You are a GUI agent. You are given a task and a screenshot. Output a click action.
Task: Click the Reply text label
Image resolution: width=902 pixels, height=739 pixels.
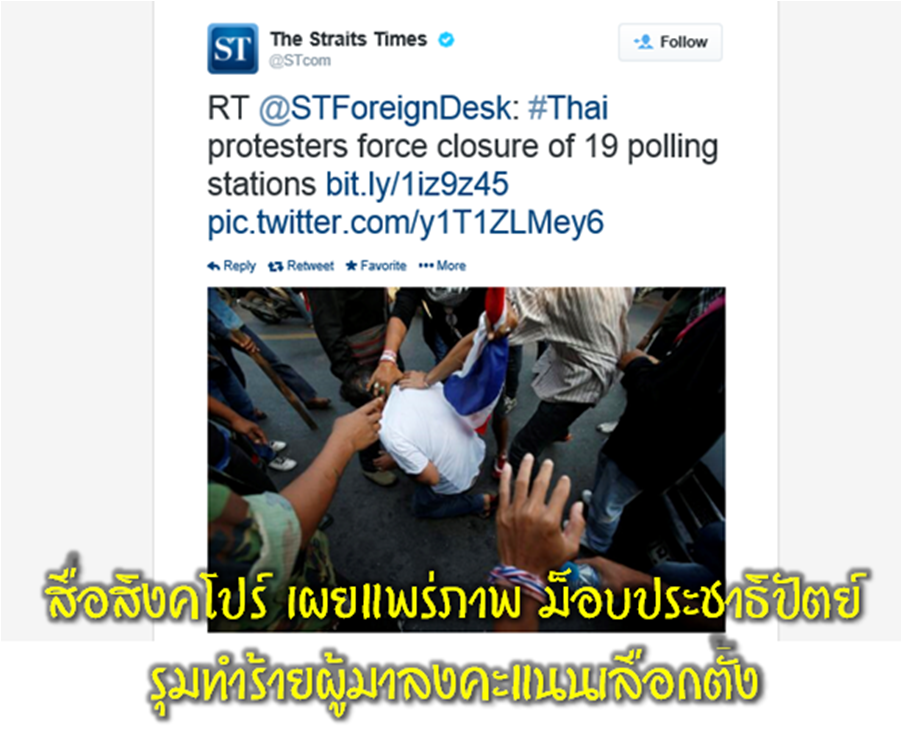click(239, 266)
